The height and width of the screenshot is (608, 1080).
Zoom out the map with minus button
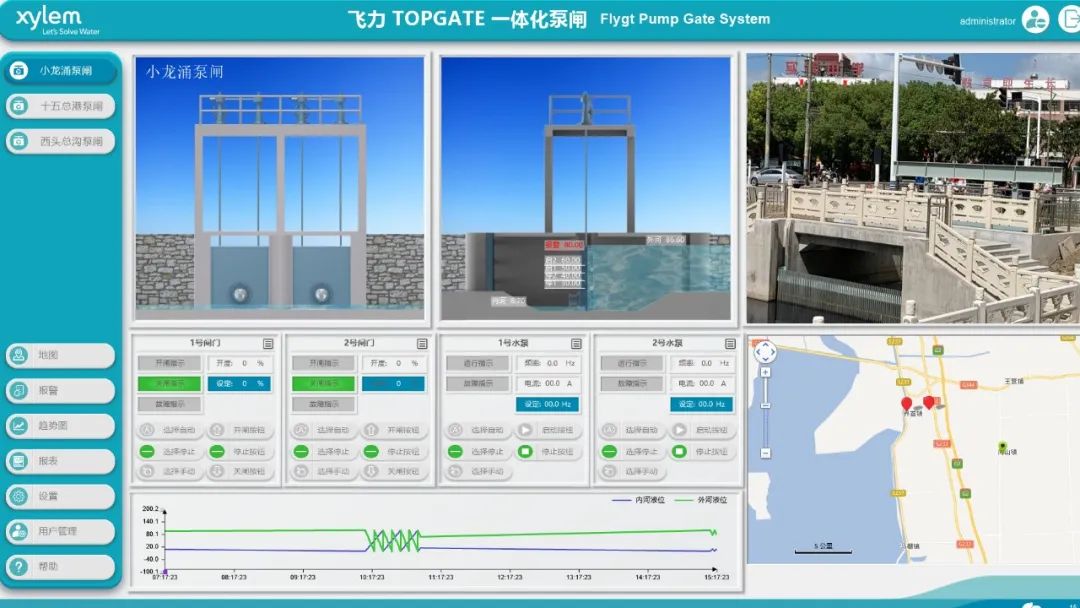coord(765,453)
